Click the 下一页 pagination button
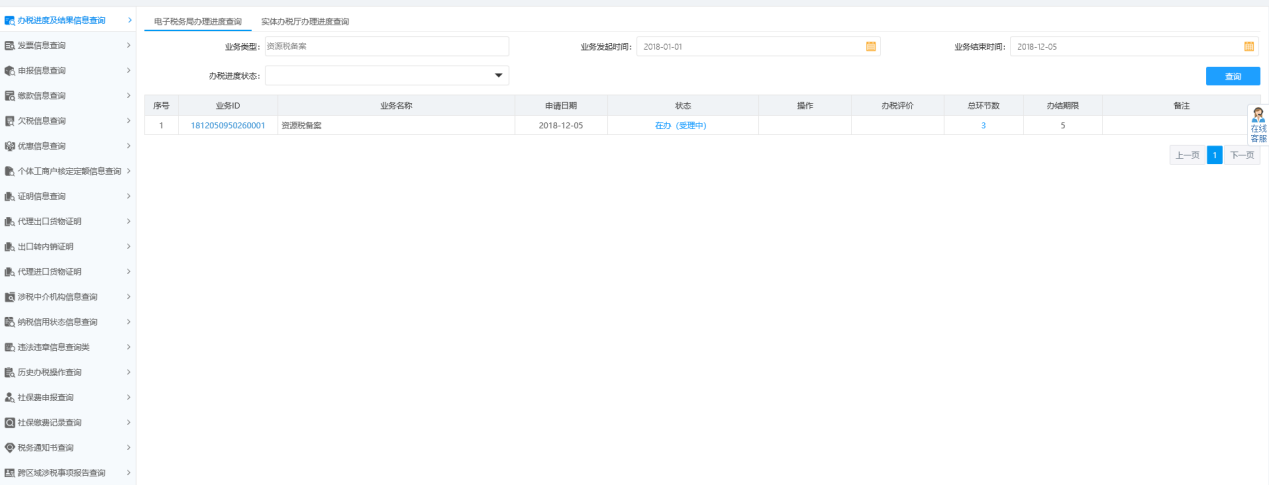This screenshot has height=485, width=1269. pos(1242,155)
